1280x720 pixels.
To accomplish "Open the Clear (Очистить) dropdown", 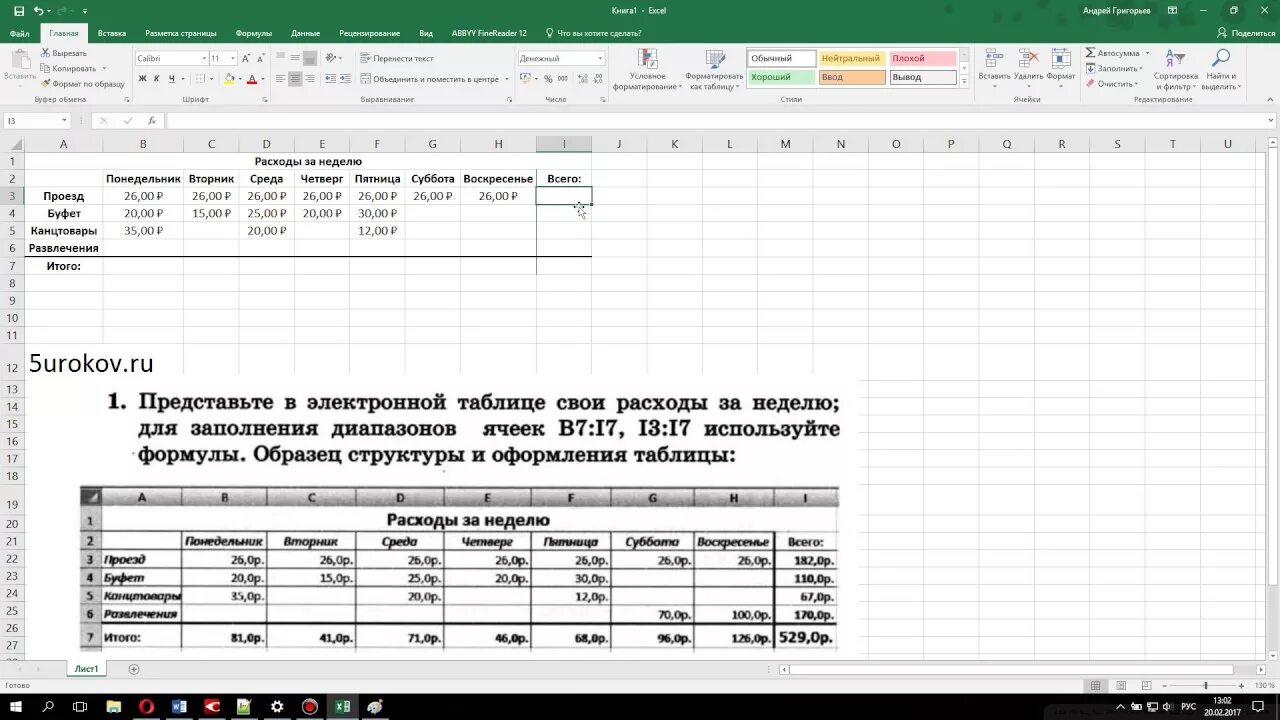I will (1113, 84).
